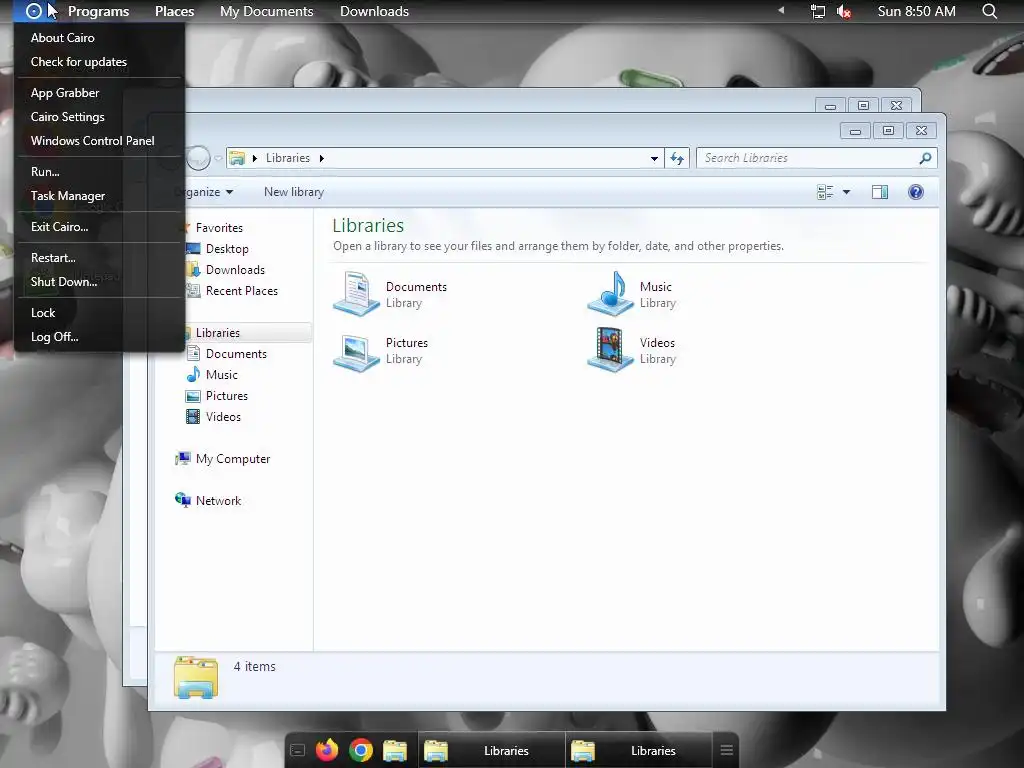The width and height of the screenshot is (1024, 768).
Task: Click New library toolbar button
Action: [294, 192]
